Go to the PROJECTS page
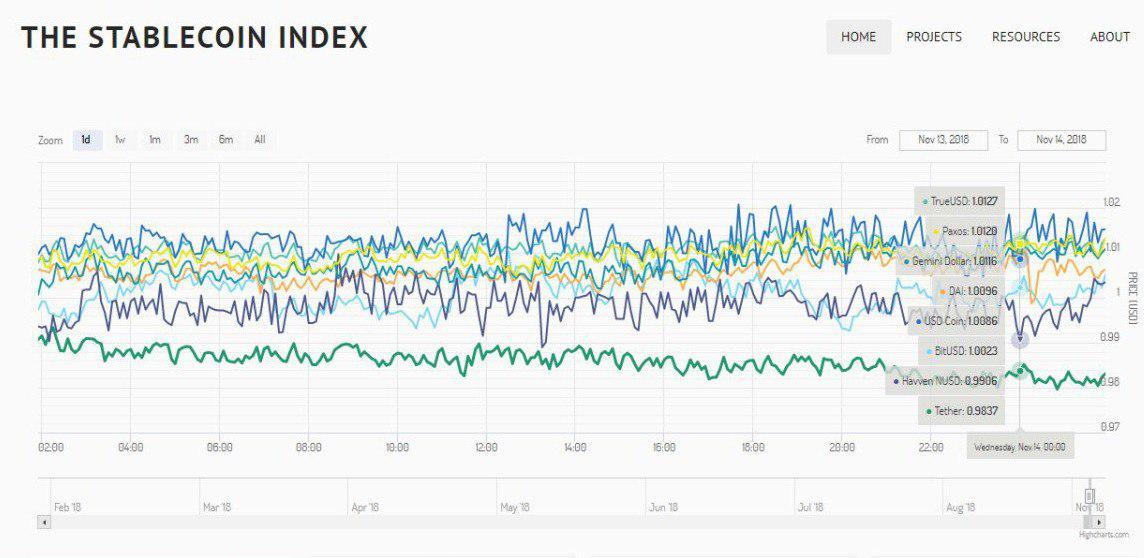The image size is (1144, 558). (x=934, y=36)
